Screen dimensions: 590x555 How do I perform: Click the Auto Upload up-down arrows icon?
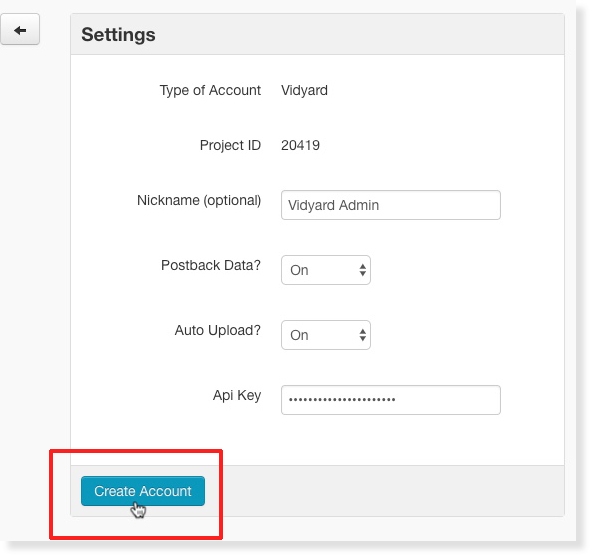pos(362,335)
